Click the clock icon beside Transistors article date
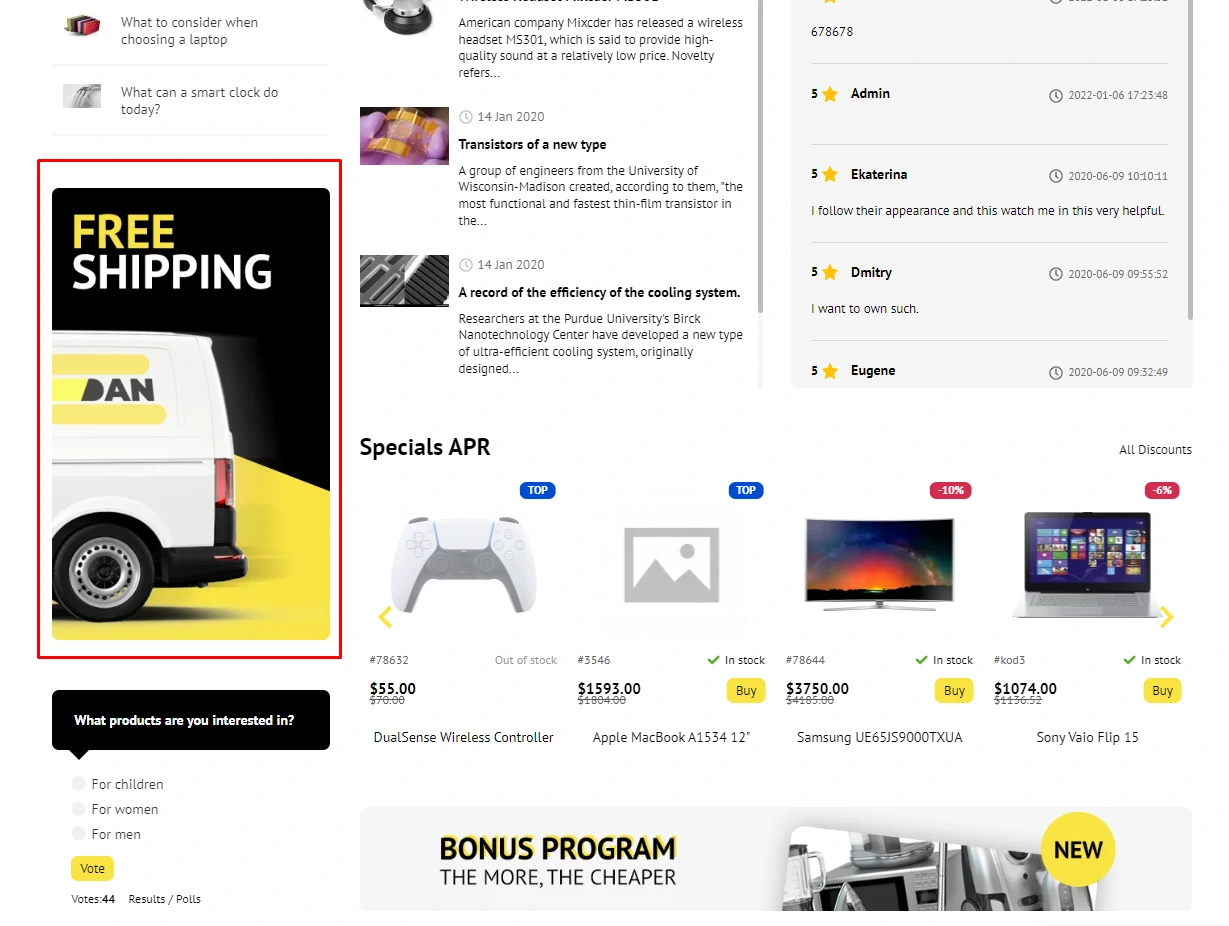Viewport: 1229px width, 926px height. pos(466,117)
